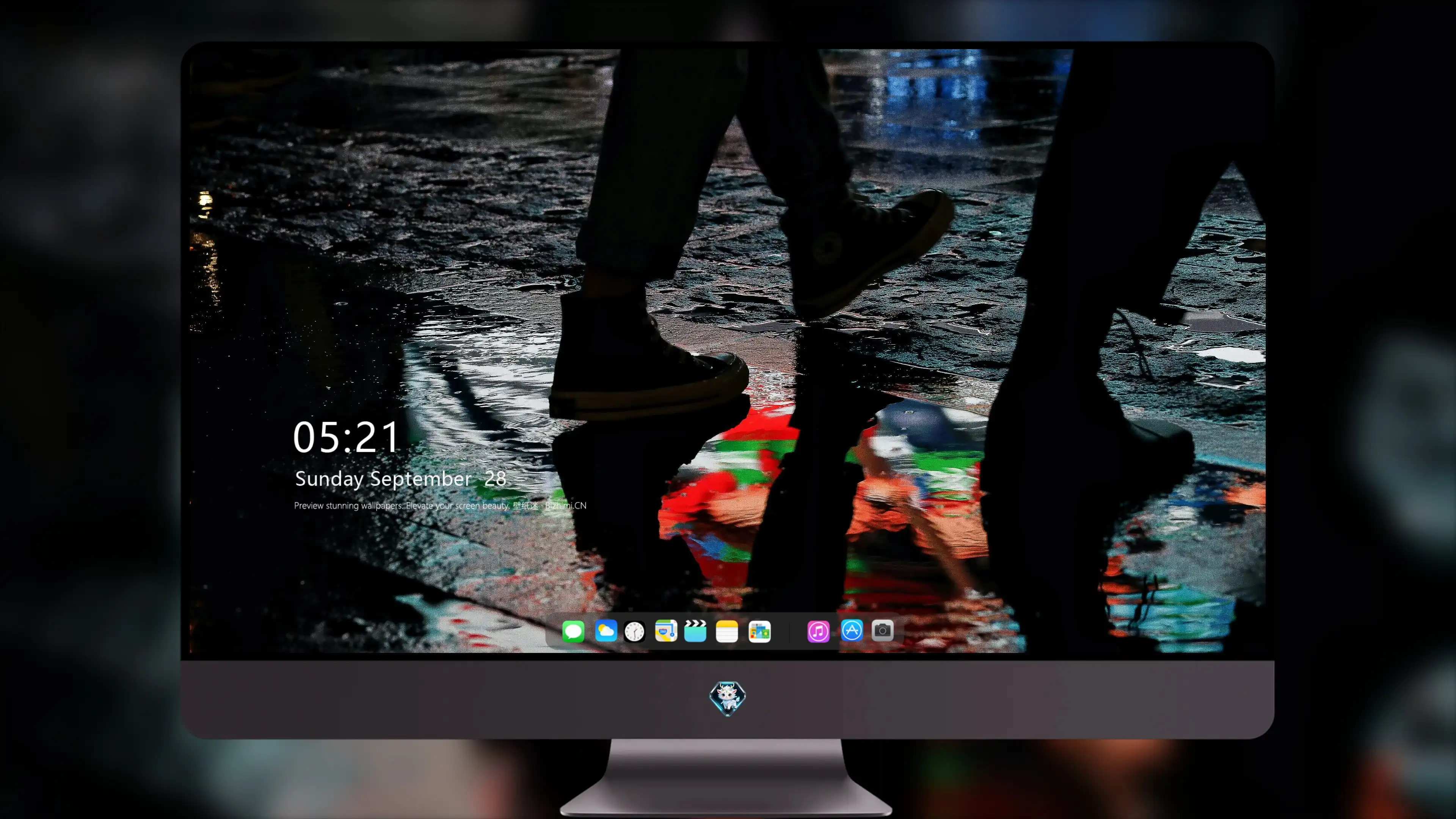Click the dragon mascot logo on monitor chin
Viewport: 1456px width, 819px height.
[x=728, y=698]
